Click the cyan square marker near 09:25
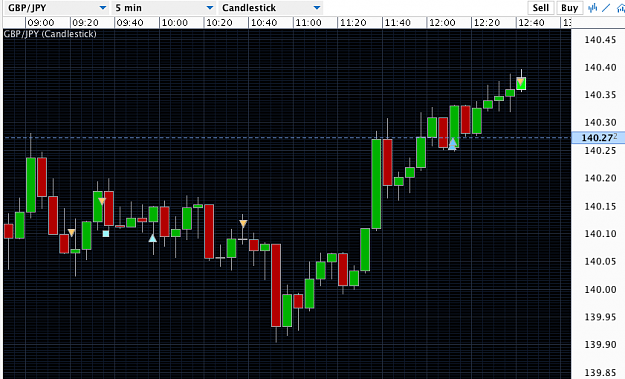 coord(106,234)
